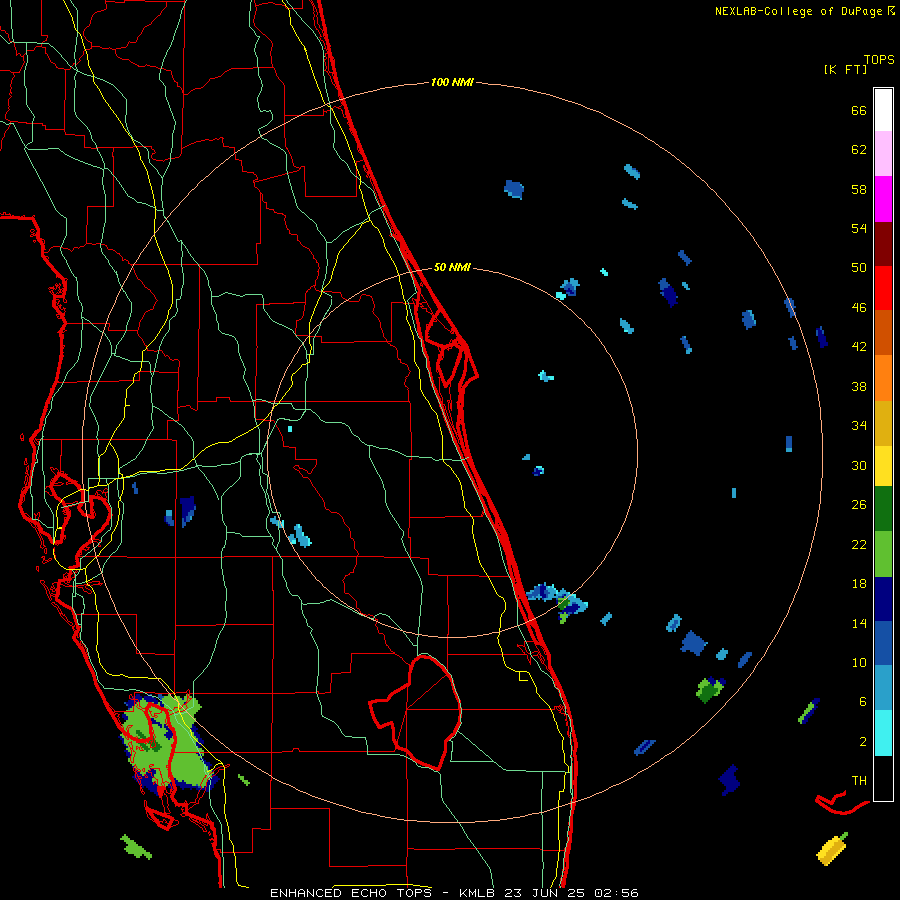Click the medium blue legend swatch
Viewport: 900px width, 900px height.
pyautogui.click(x=883, y=643)
